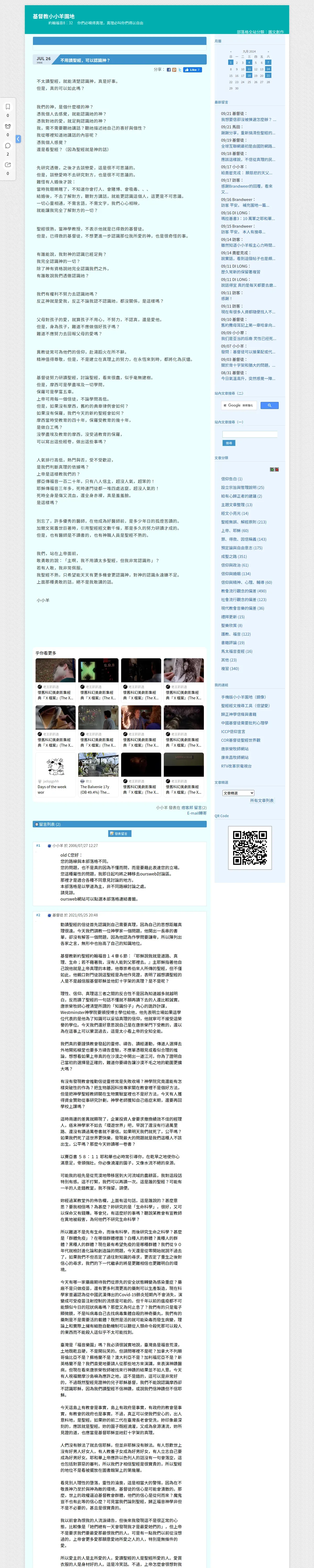Click the reaction face icon in floating bar
Viewport: 314px width, 1568px height.
[x=8, y=126]
